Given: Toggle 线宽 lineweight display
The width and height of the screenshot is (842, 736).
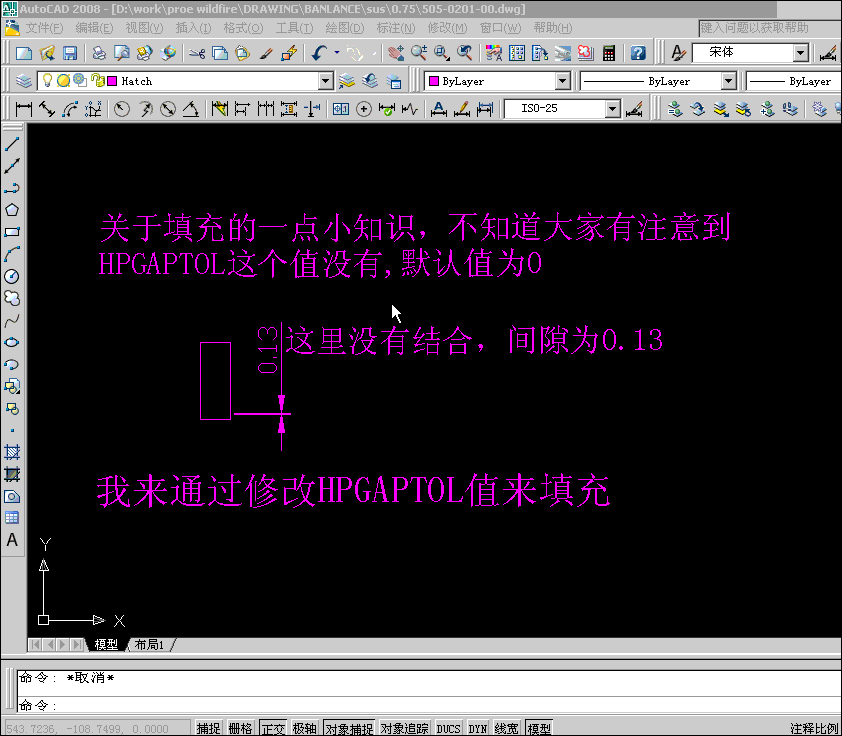Looking at the screenshot, I should point(506,728).
